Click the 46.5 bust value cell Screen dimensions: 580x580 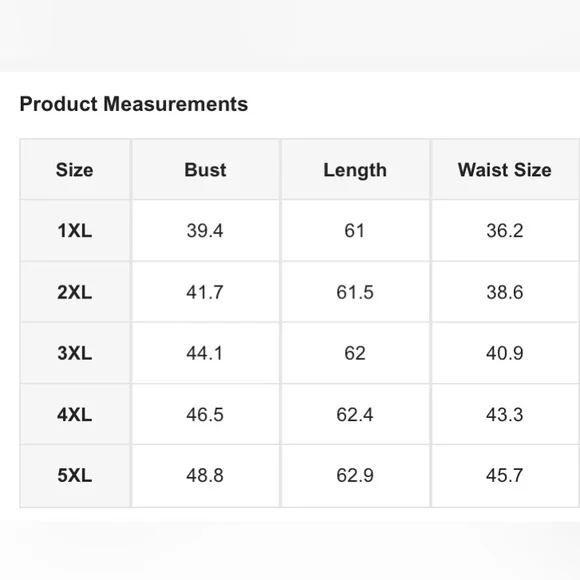coord(205,414)
